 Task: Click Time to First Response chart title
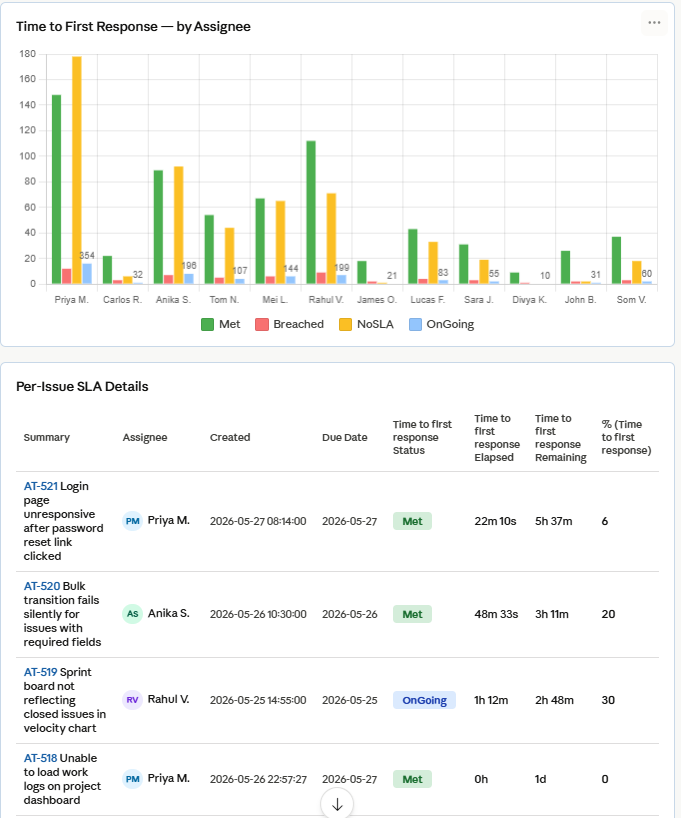pos(133,27)
